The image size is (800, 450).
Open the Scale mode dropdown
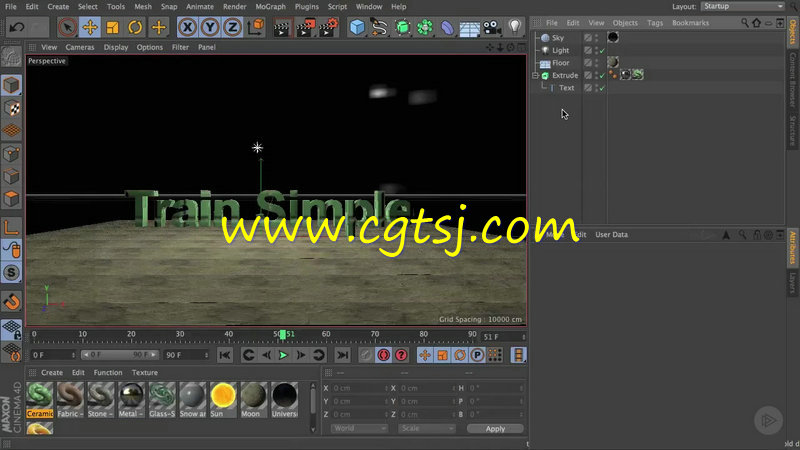[x=427, y=429]
